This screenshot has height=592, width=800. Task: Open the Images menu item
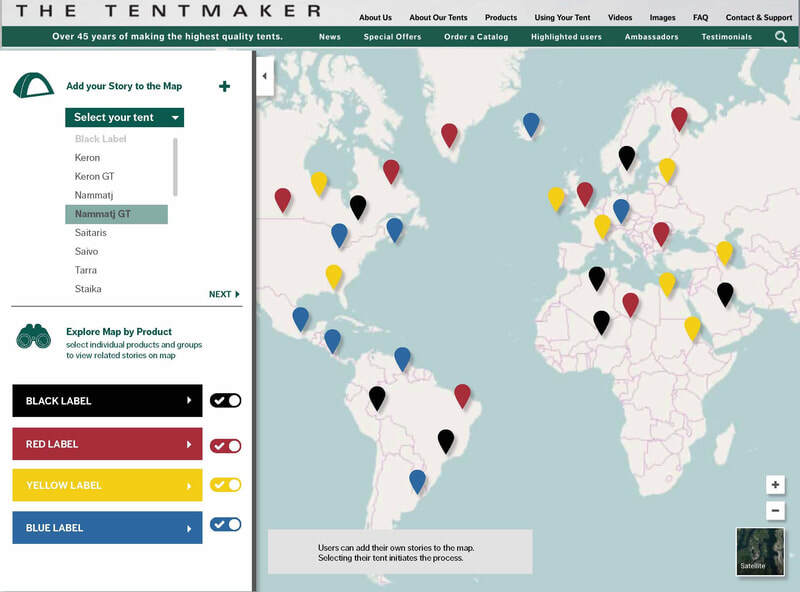[x=662, y=17]
